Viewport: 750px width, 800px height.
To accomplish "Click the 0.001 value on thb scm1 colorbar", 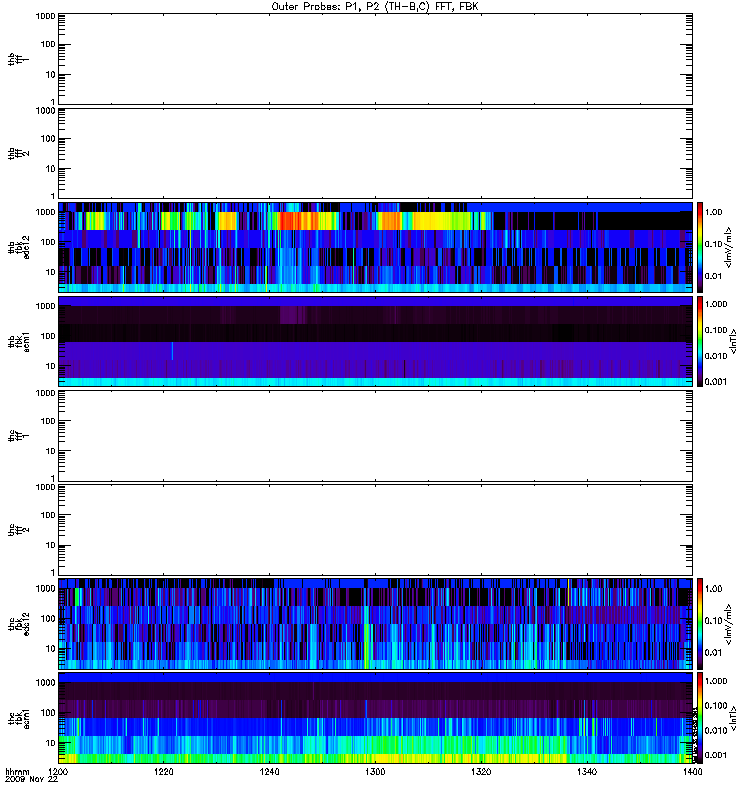I will (716, 382).
